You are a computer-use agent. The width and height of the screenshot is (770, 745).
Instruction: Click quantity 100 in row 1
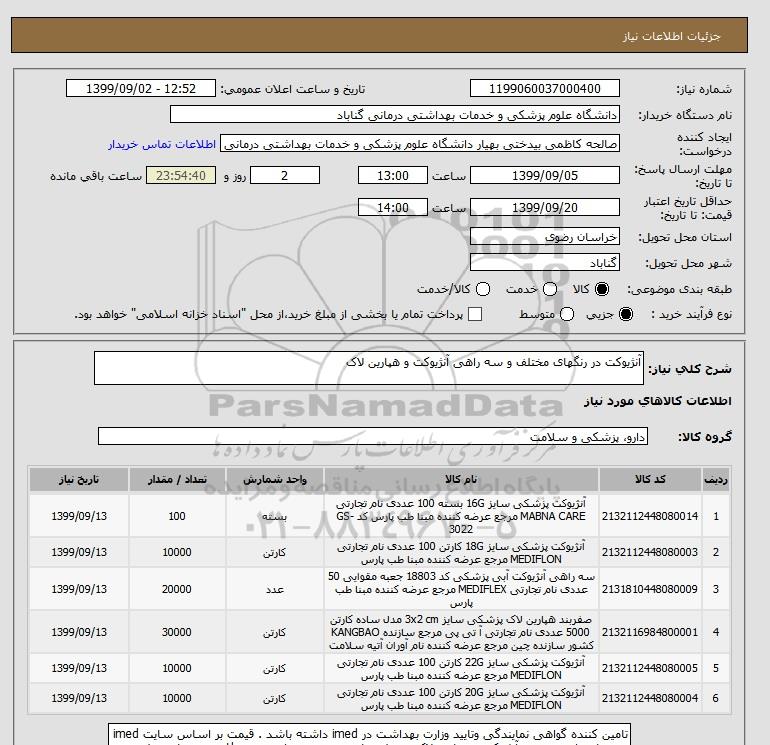point(177,516)
